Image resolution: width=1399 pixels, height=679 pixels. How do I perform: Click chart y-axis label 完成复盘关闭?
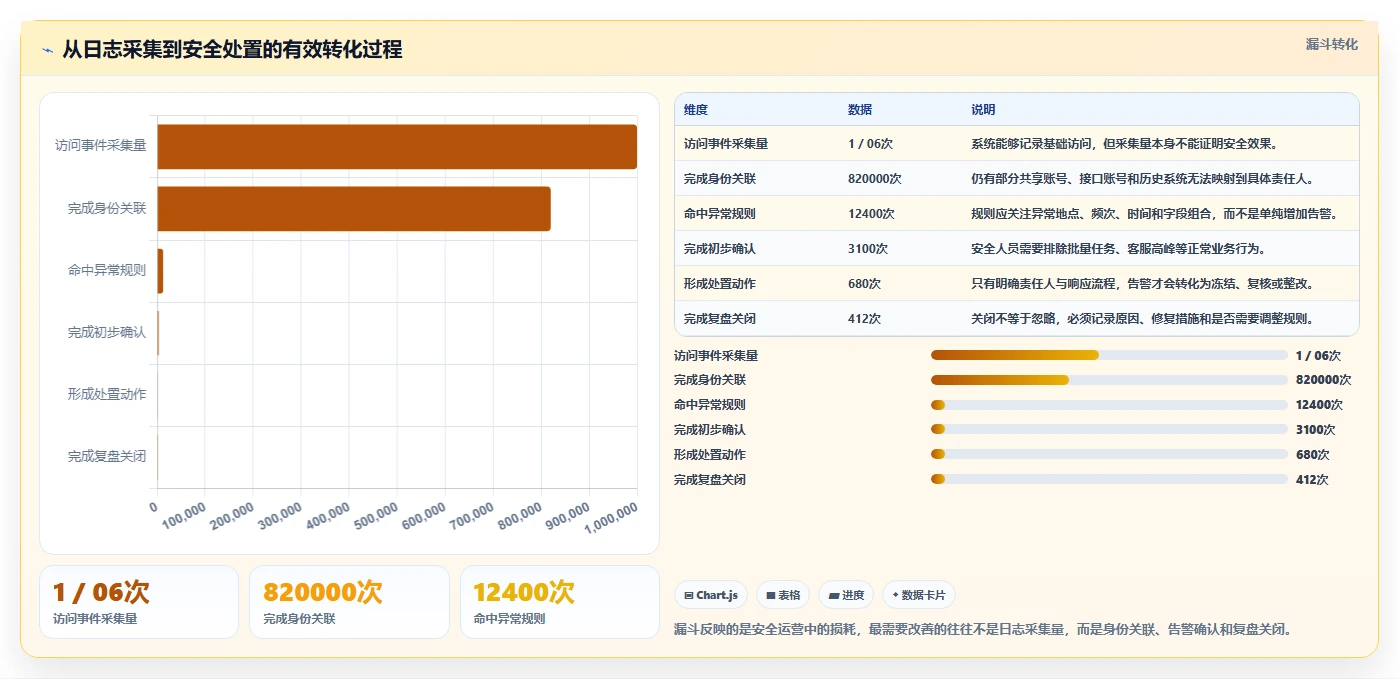[107, 456]
